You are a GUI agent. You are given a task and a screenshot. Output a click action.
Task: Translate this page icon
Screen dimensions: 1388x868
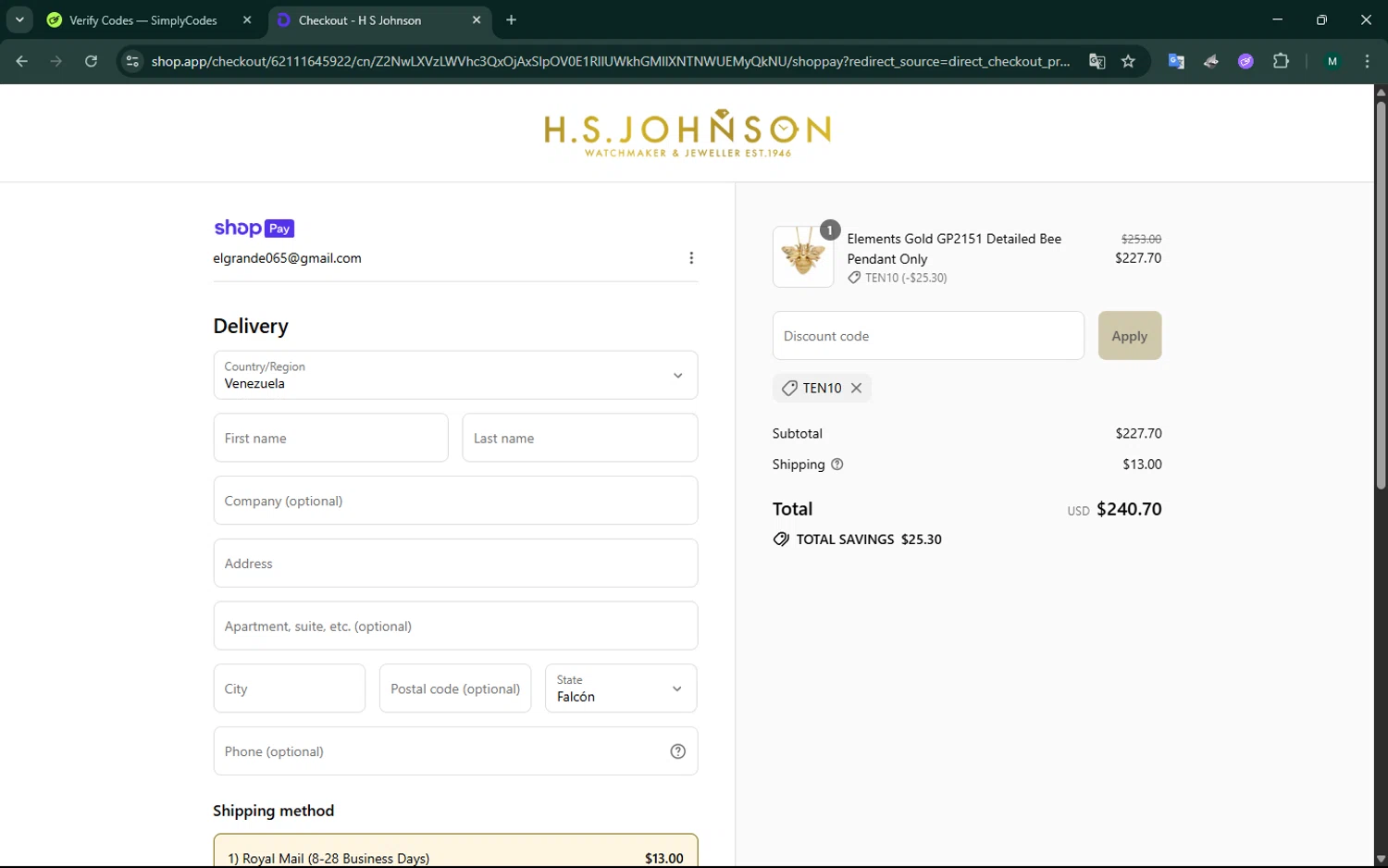pos(1097,61)
